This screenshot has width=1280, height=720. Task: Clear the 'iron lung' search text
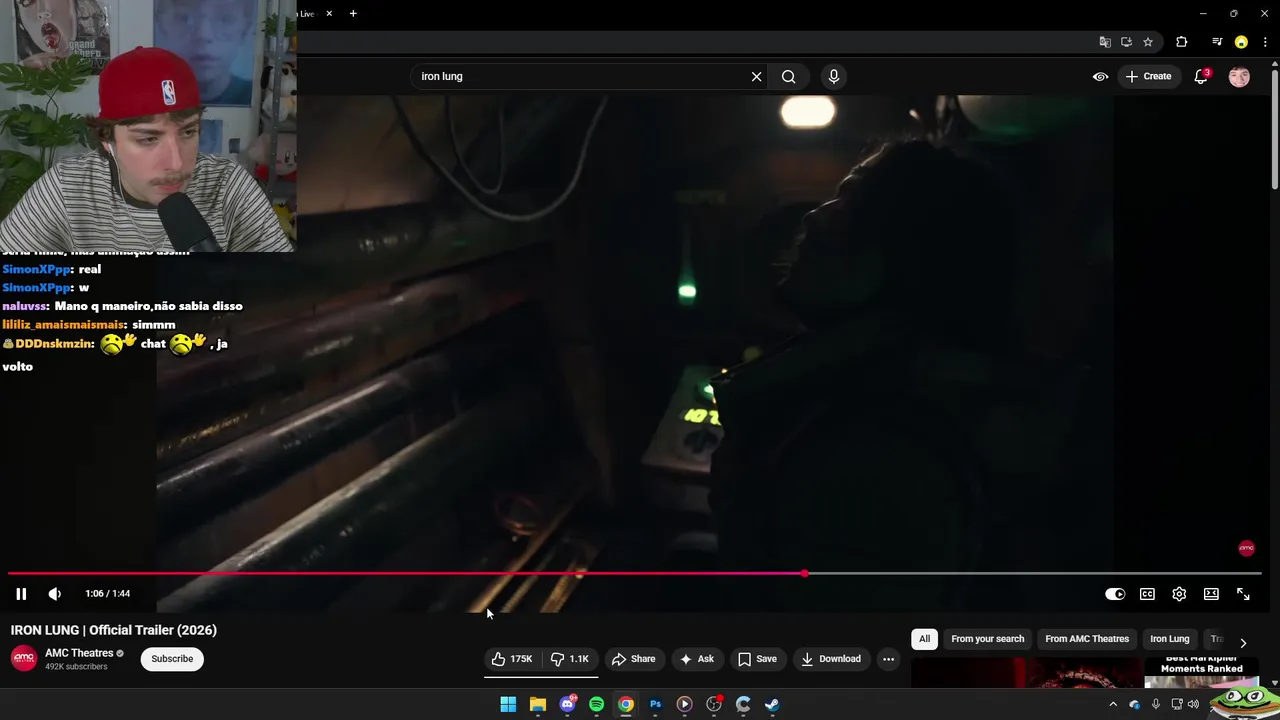point(757,76)
